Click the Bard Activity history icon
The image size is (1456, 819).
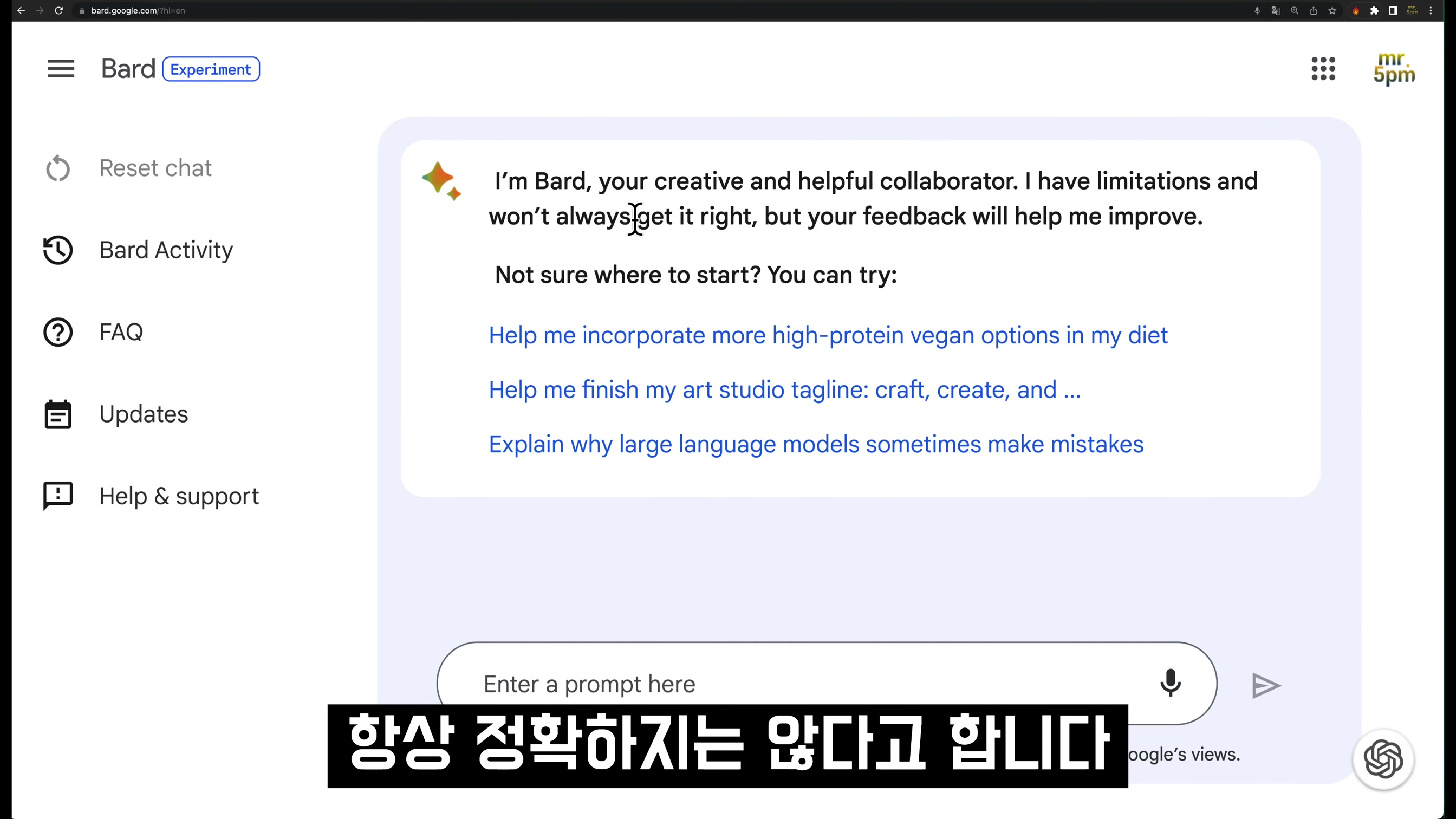(57, 250)
